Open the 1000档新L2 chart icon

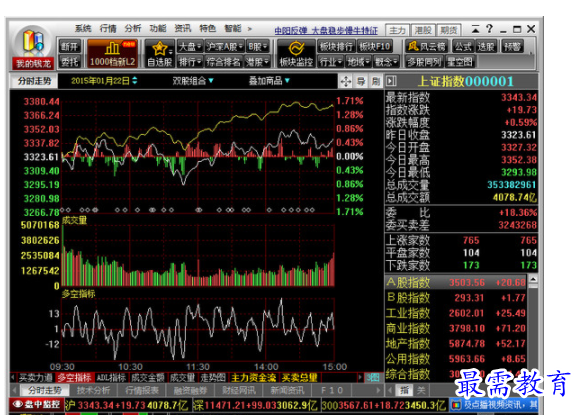point(112,53)
